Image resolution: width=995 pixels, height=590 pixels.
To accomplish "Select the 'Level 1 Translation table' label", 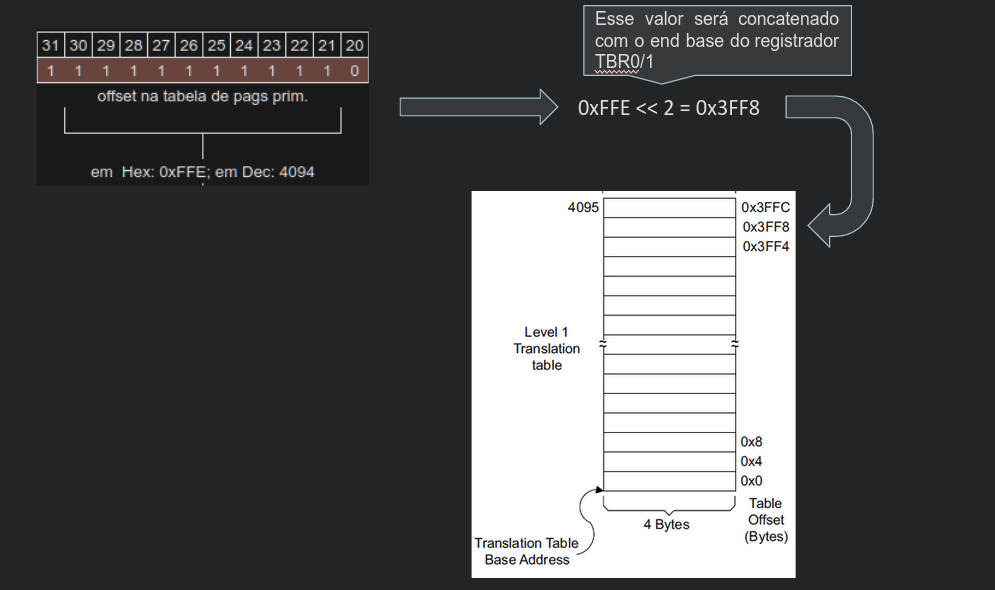I will click(546, 348).
